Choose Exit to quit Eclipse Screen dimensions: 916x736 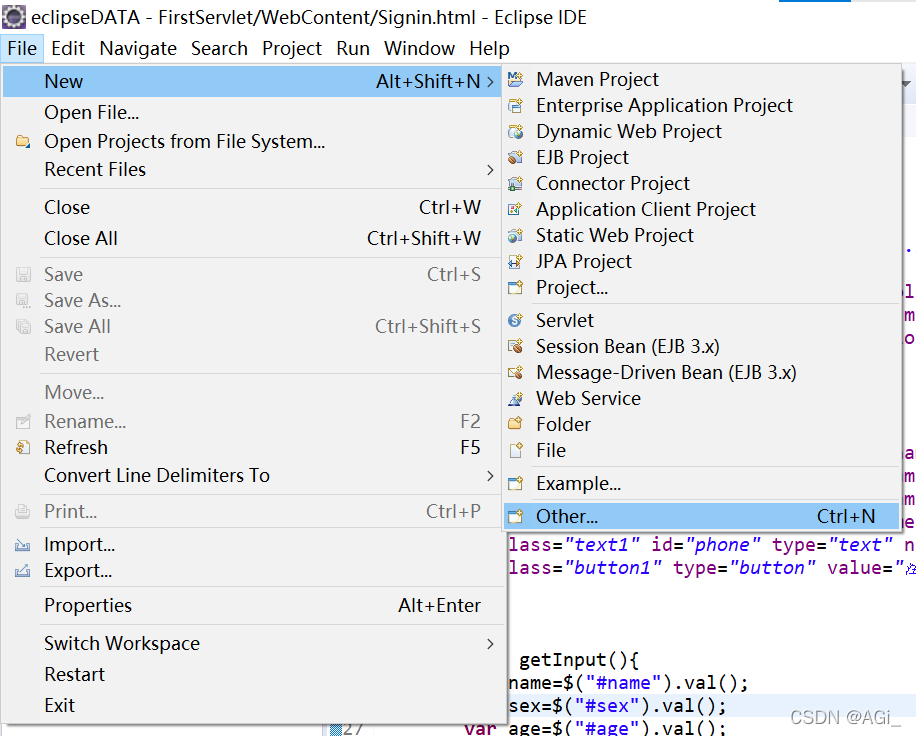[x=252, y=706]
